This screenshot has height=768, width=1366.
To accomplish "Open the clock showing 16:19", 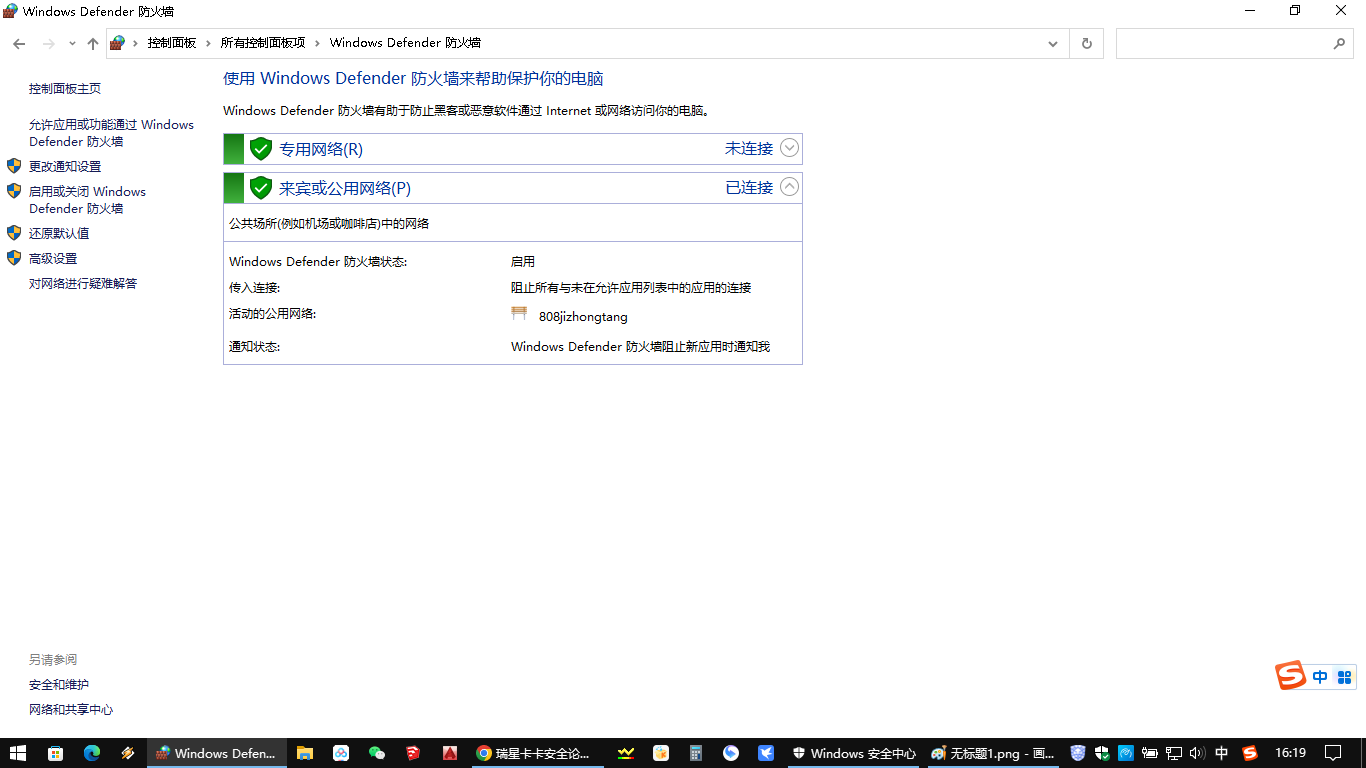I will (x=1291, y=753).
